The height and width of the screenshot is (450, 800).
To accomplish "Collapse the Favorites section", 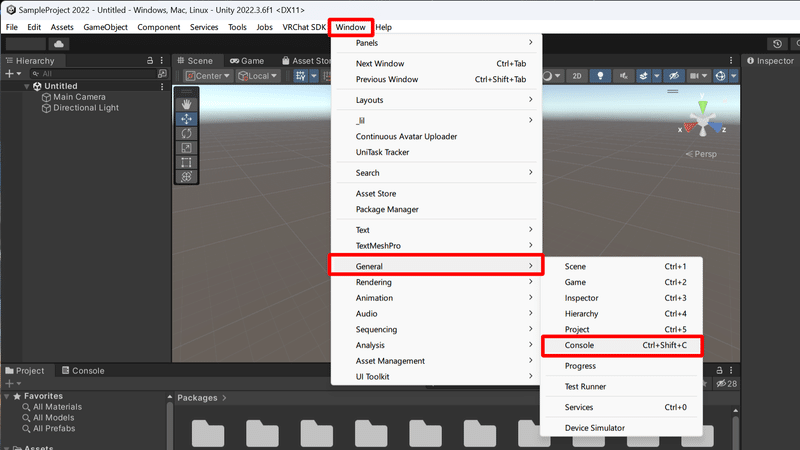I will 7,396.
